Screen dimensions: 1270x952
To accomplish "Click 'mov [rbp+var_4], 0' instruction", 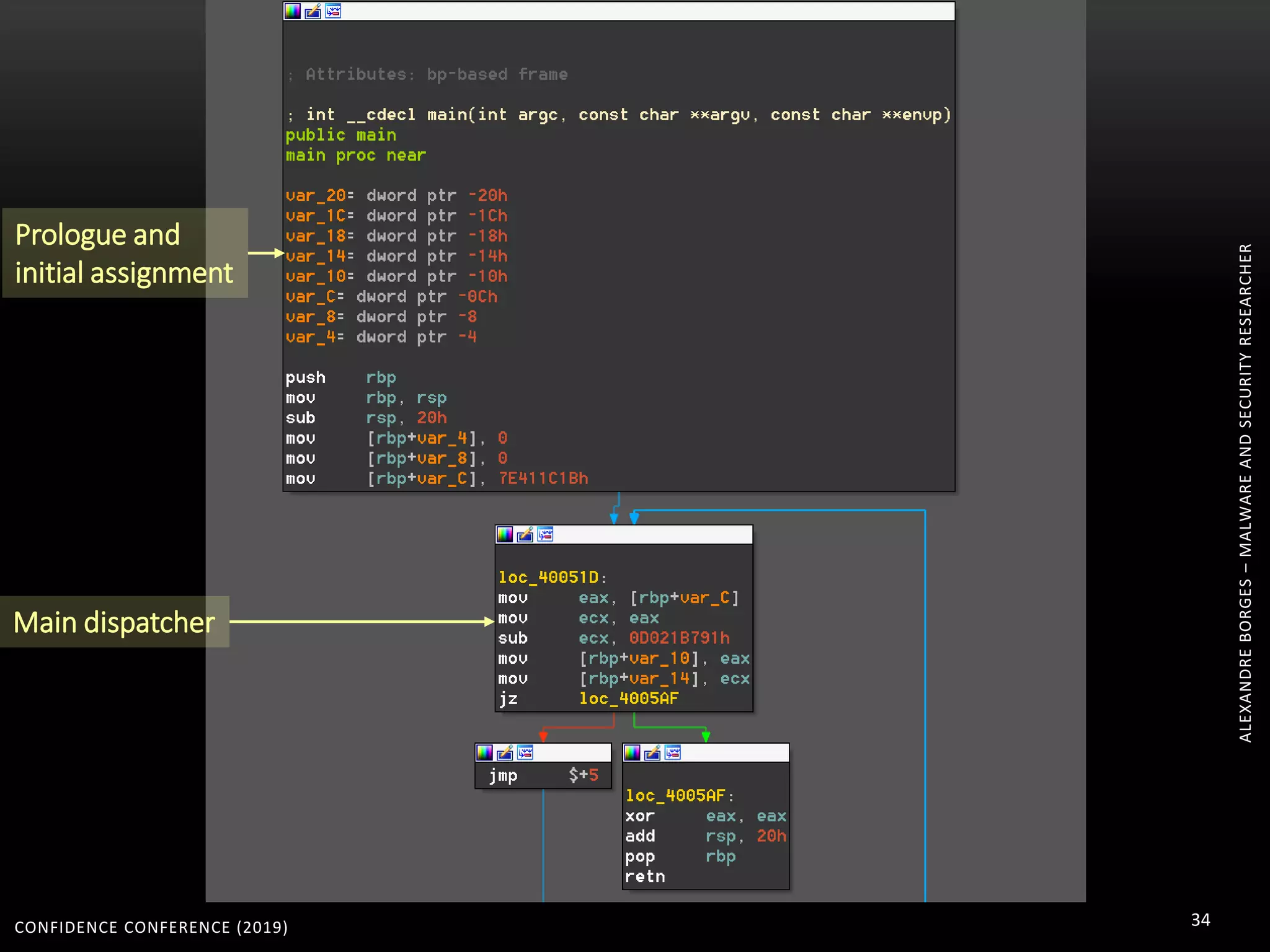I will [x=397, y=438].
